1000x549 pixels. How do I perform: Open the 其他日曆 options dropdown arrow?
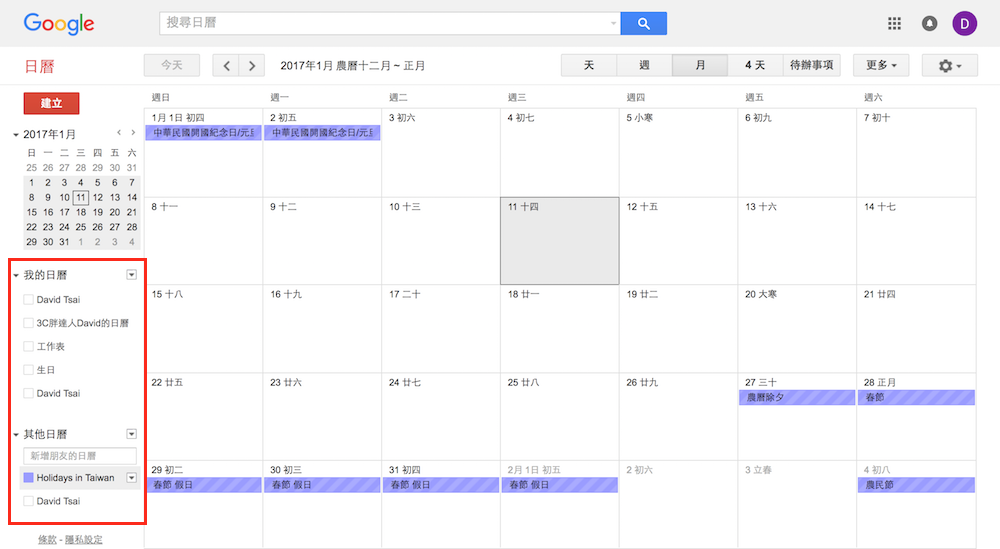coord(131,434)
